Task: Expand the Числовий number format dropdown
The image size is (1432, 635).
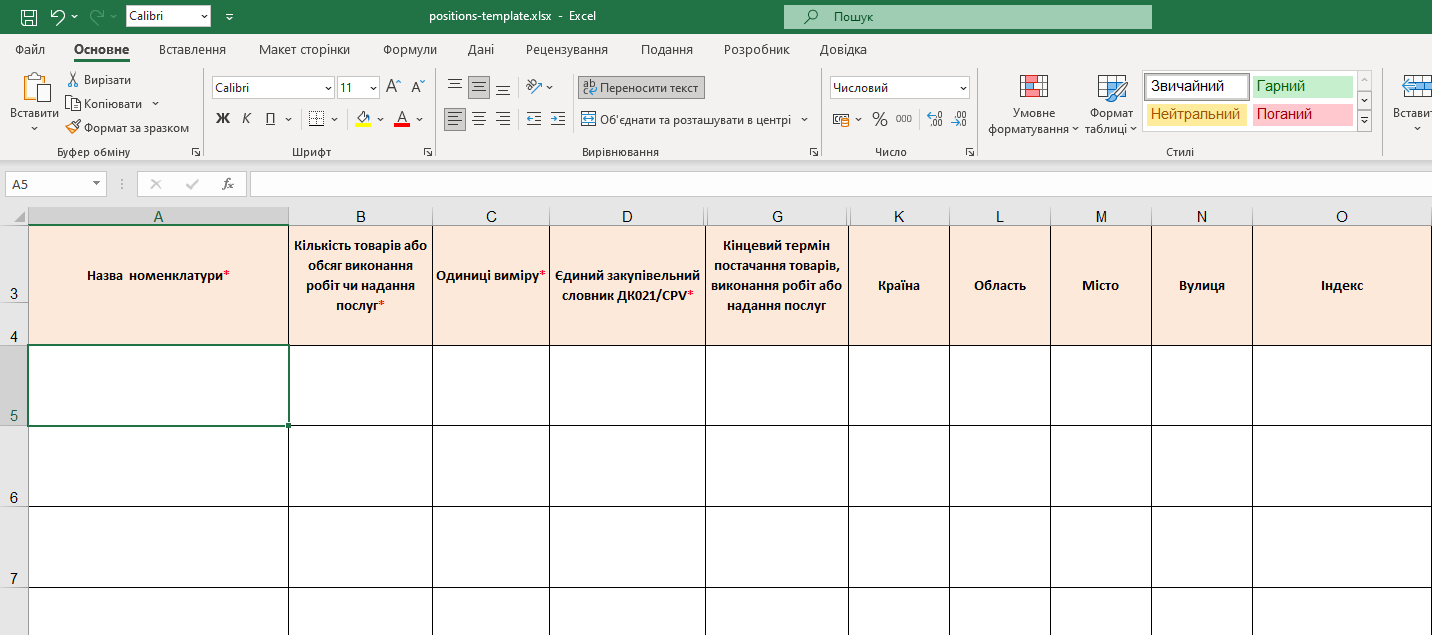Action: coord(962,88)
